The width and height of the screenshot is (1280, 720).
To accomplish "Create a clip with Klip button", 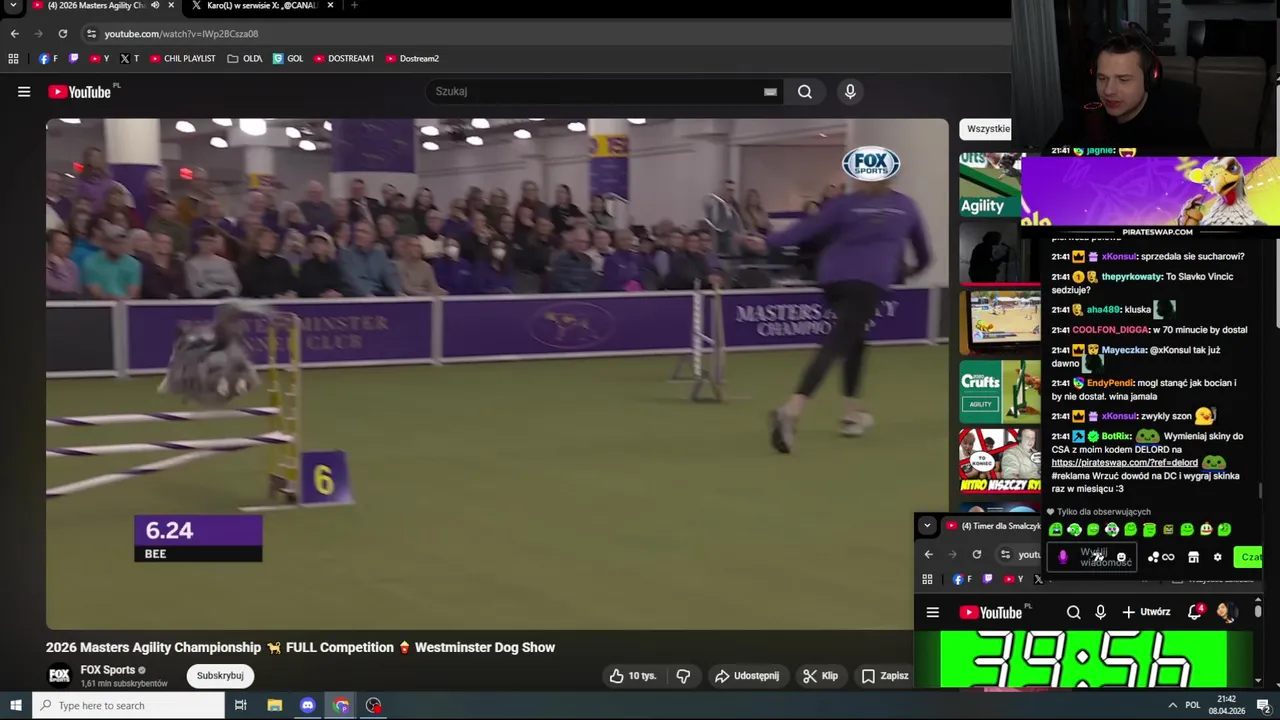I will point(820,676).
